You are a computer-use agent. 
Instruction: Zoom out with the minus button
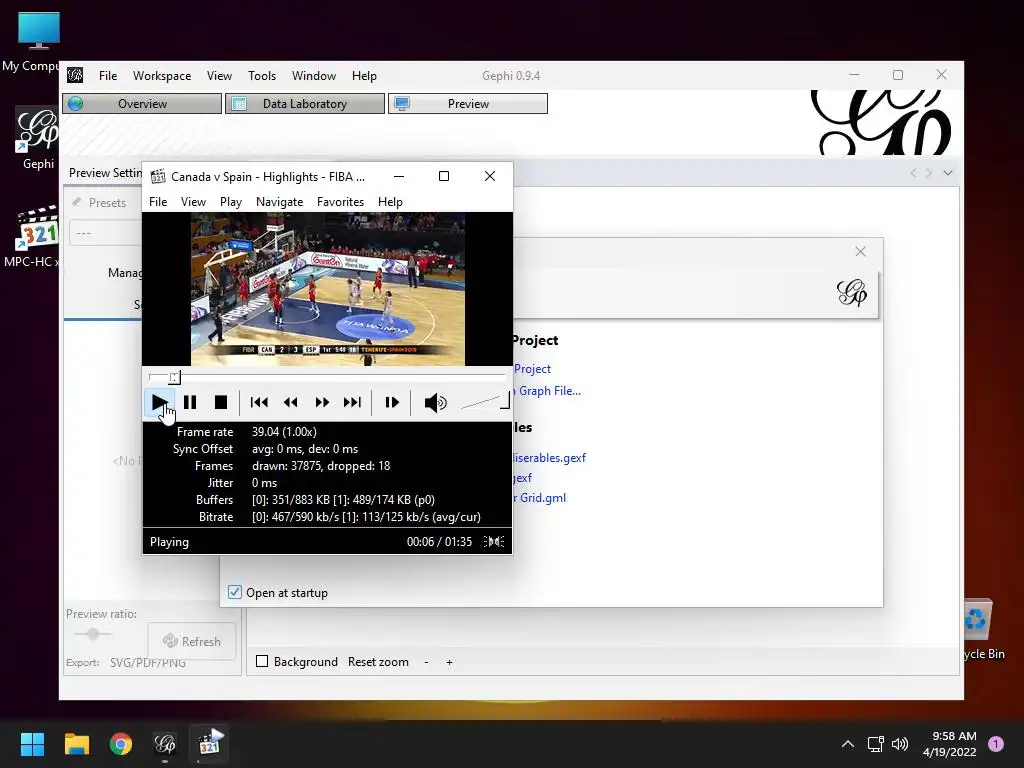pos(426,662)
